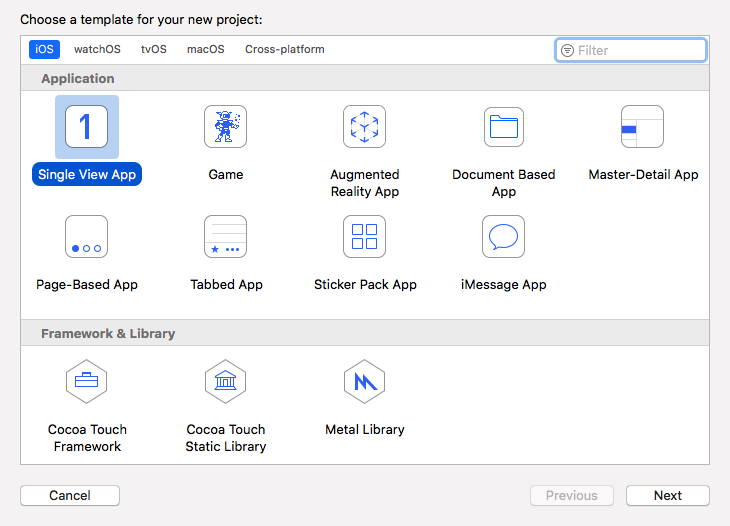This screenshot has width=730, height=526.
Task: Click the iOS platform tab
Action: coord(44,49)
